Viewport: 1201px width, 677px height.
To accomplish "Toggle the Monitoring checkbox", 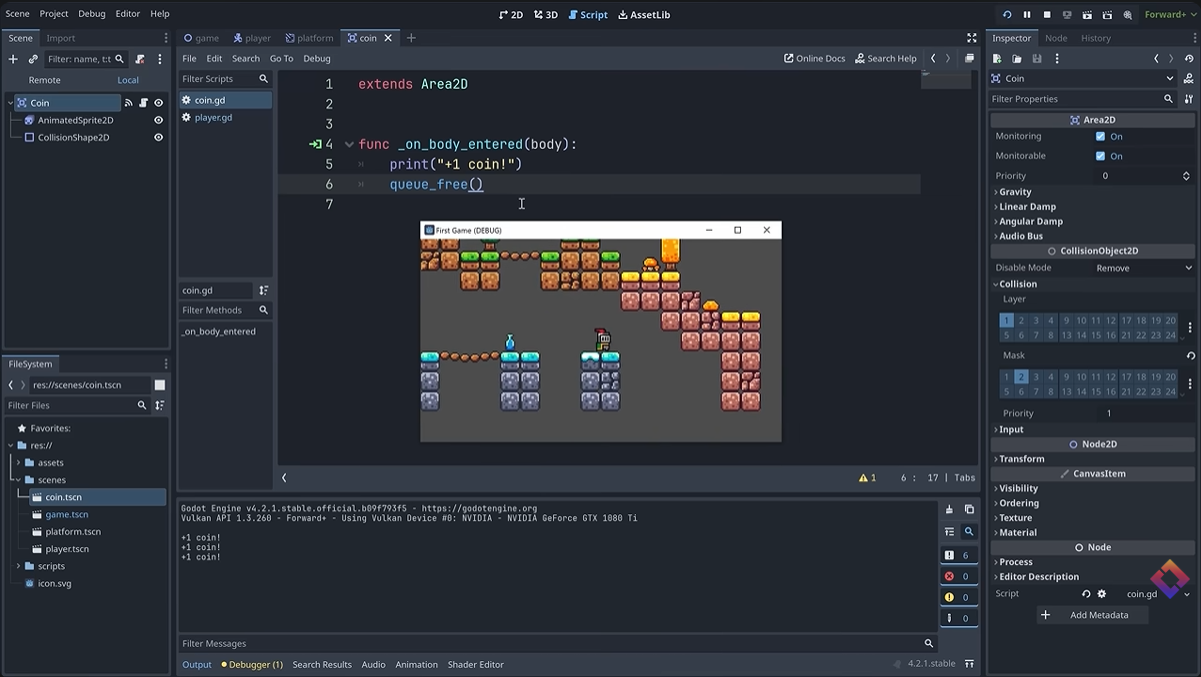I will [1100, 136].
